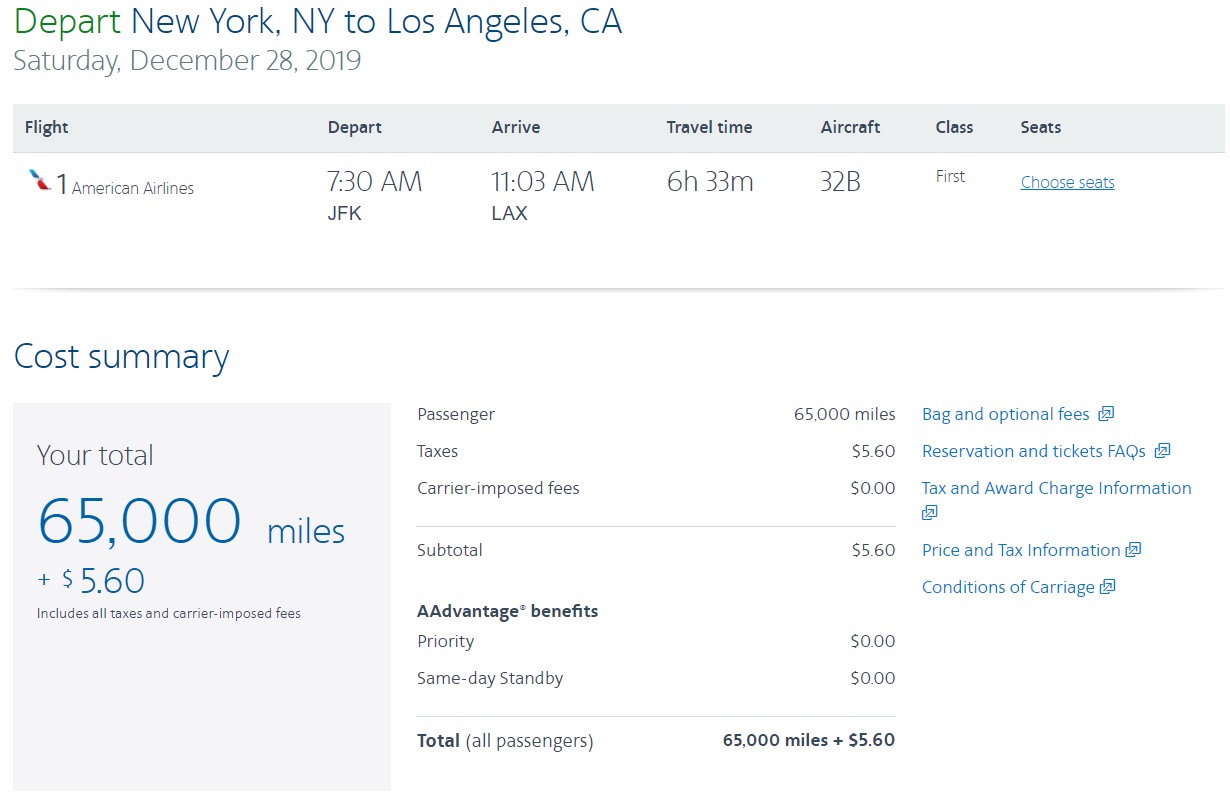This screenshot has height=794, width=1230.
Task: Open Bag and optional fees link
Action: pyautogui.click(x=1005, y=414)
